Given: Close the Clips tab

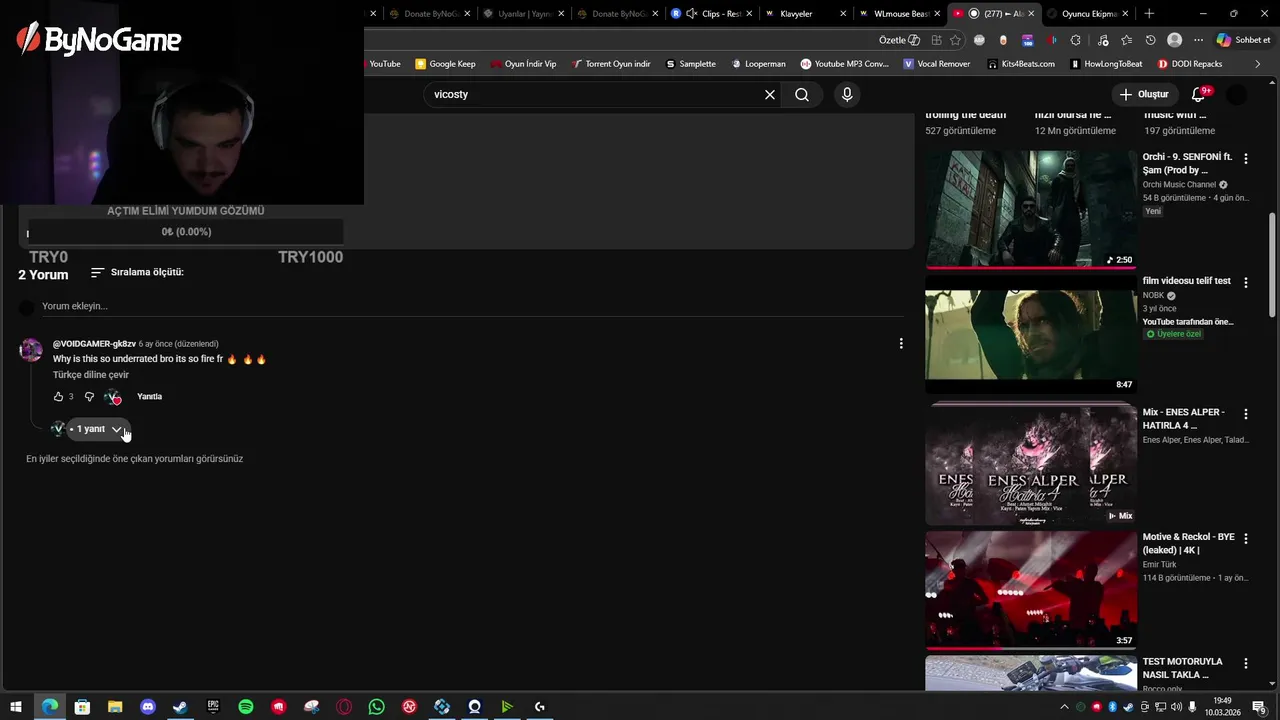Looking at the screenshot, I should 750,14.
